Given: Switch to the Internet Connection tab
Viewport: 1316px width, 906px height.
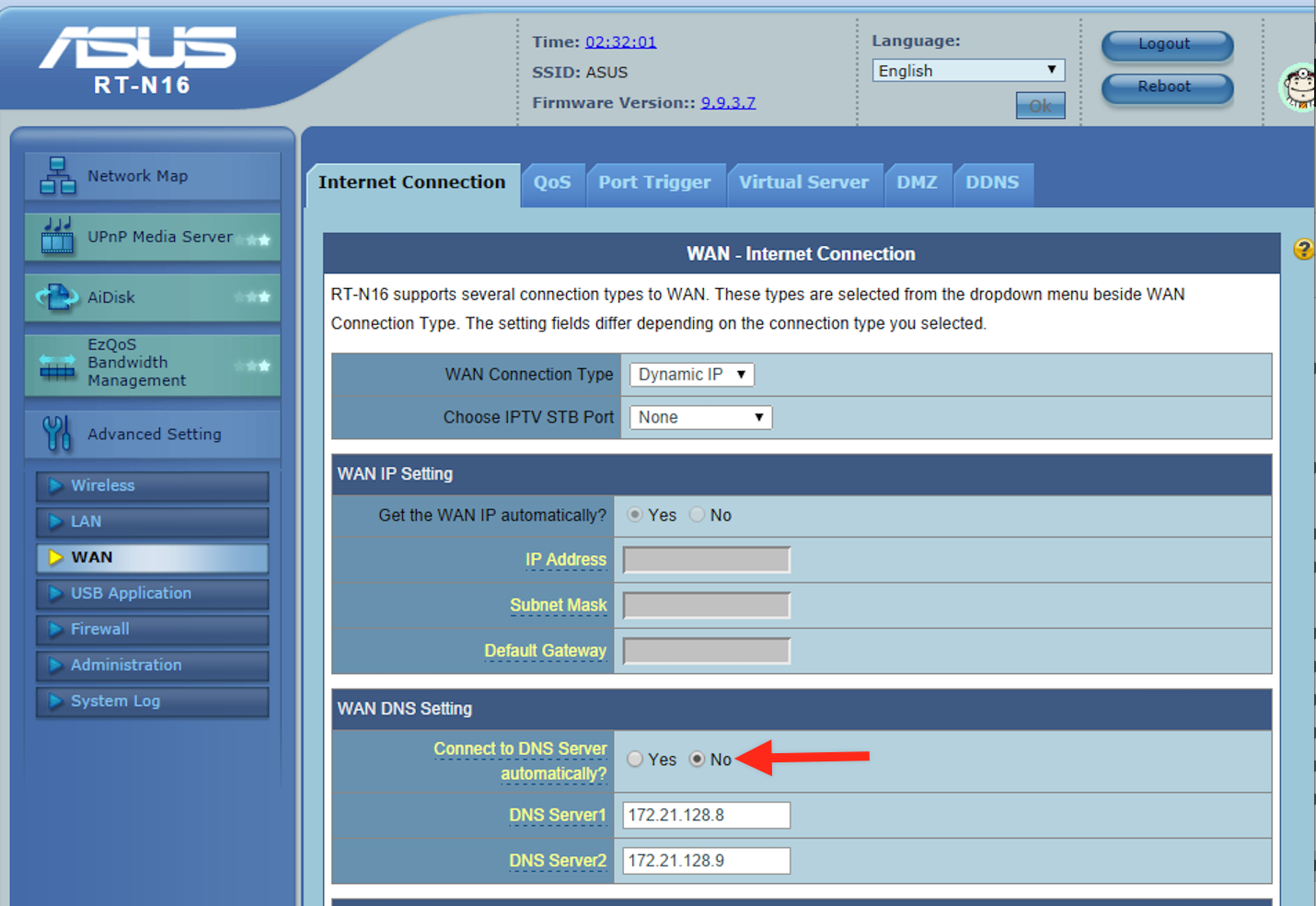Looking at the screenshot, I should coord(412,182).
